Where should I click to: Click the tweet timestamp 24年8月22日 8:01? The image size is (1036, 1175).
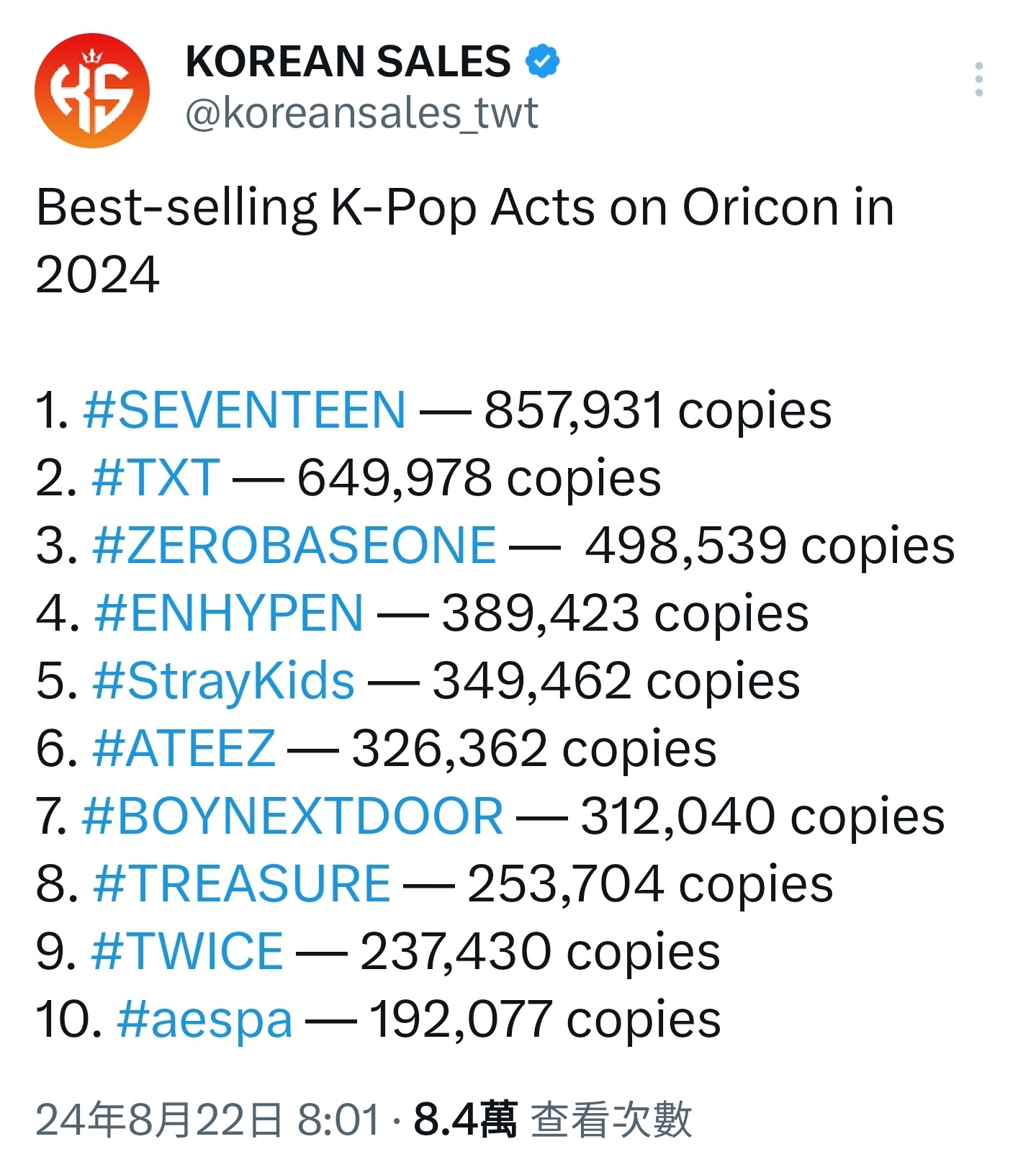tap(208, 1120)
